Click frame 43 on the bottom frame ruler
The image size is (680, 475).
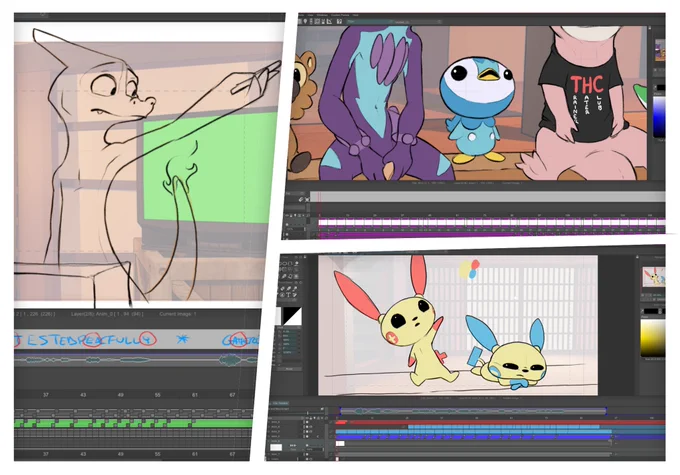tap(83, 454)
